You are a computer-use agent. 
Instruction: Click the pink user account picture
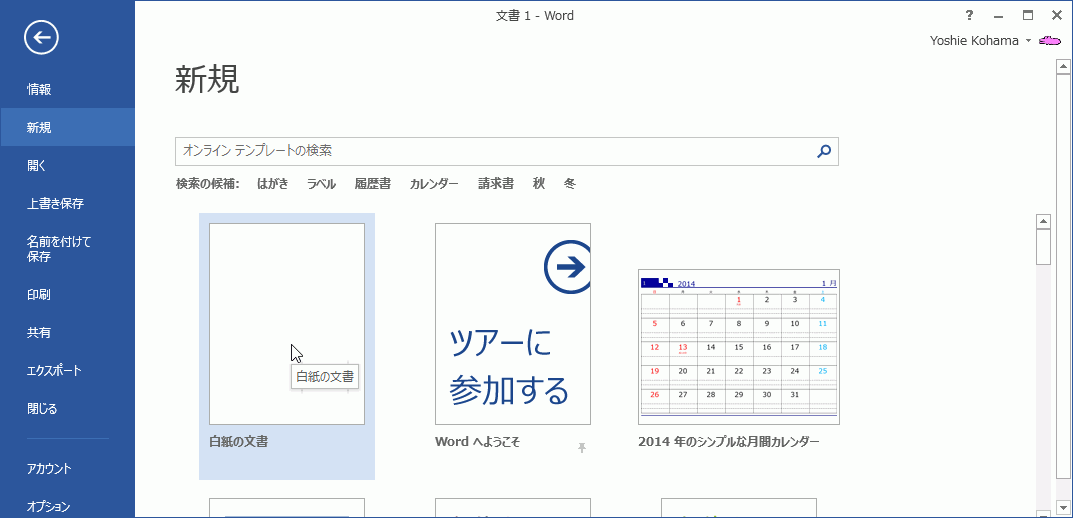click(1050, 41)
